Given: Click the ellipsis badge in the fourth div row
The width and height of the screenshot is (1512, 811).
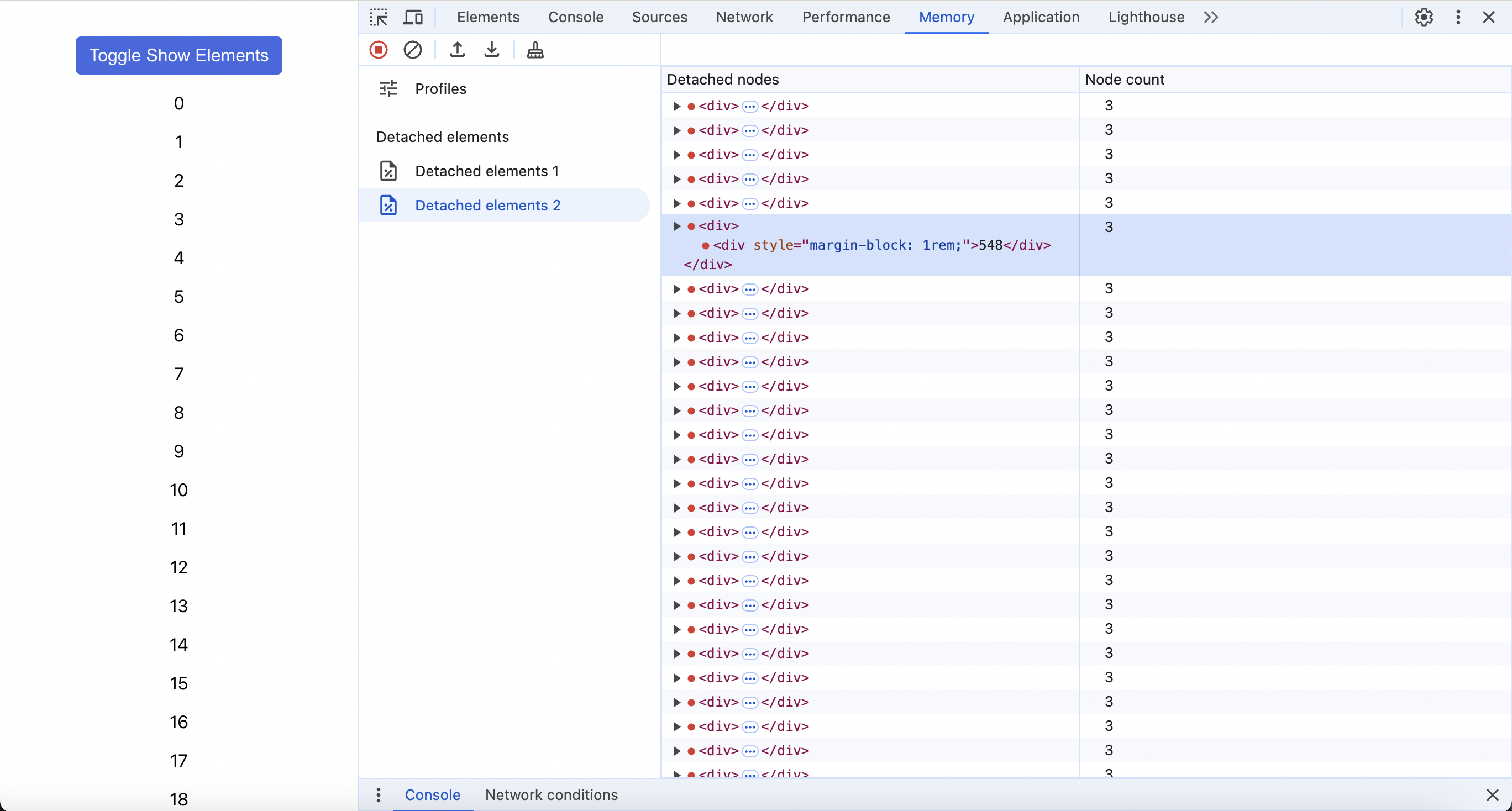Looking at the screenshot, I should point(749,180).
